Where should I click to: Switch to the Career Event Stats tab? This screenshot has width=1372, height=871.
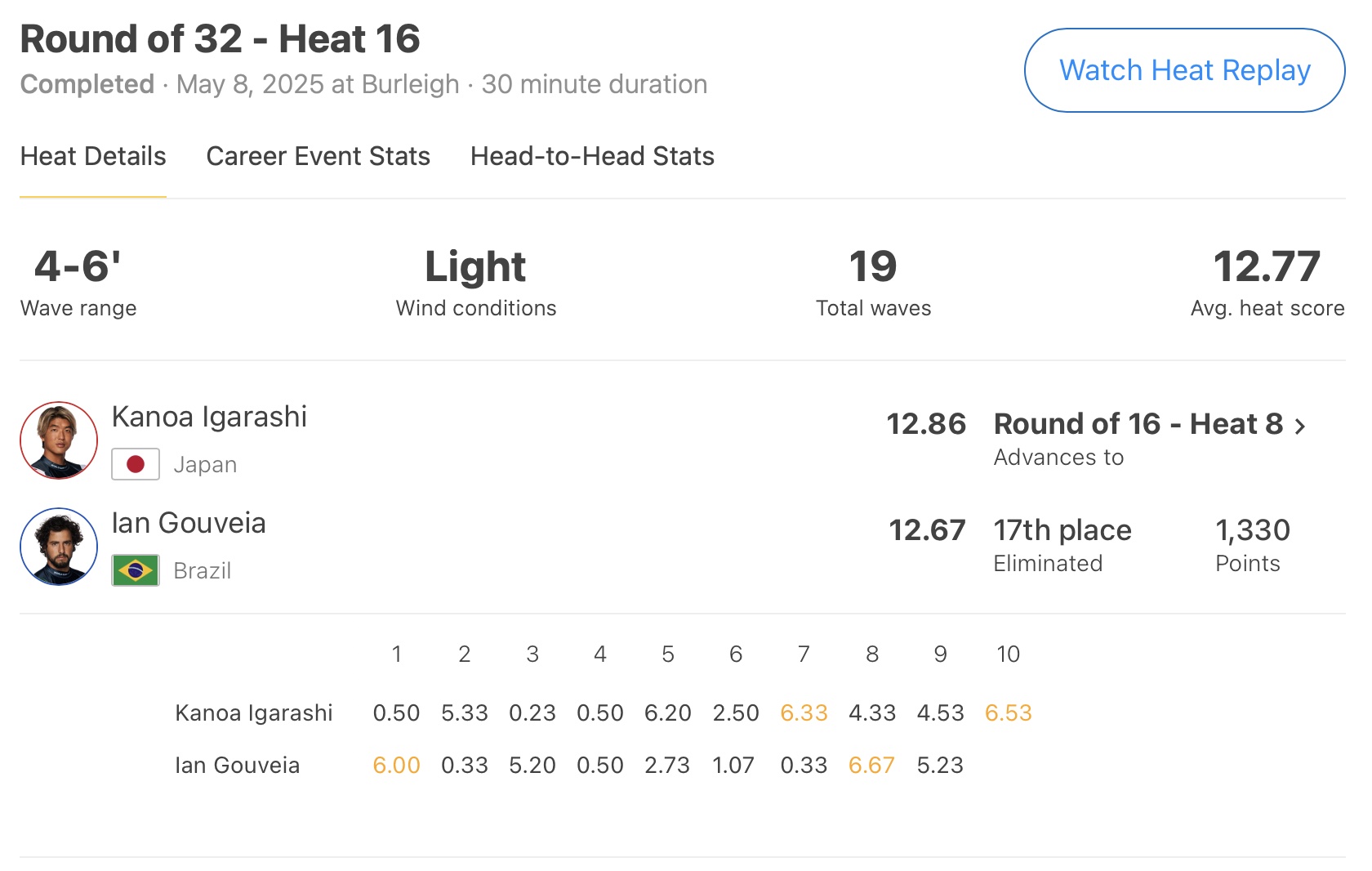click(318, 156)
